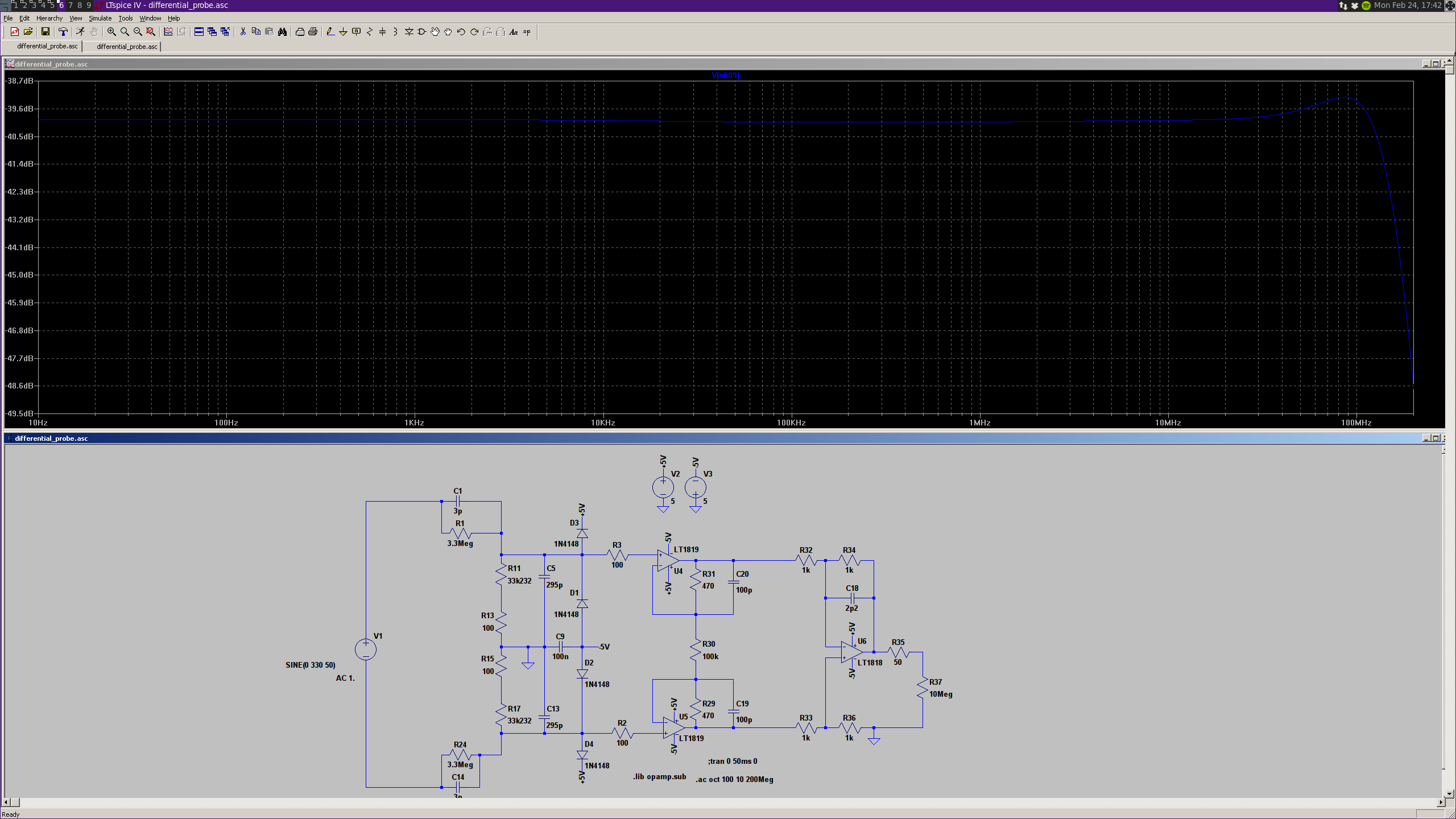
Task: Open the Hierarchy menu
Action: 49,18
